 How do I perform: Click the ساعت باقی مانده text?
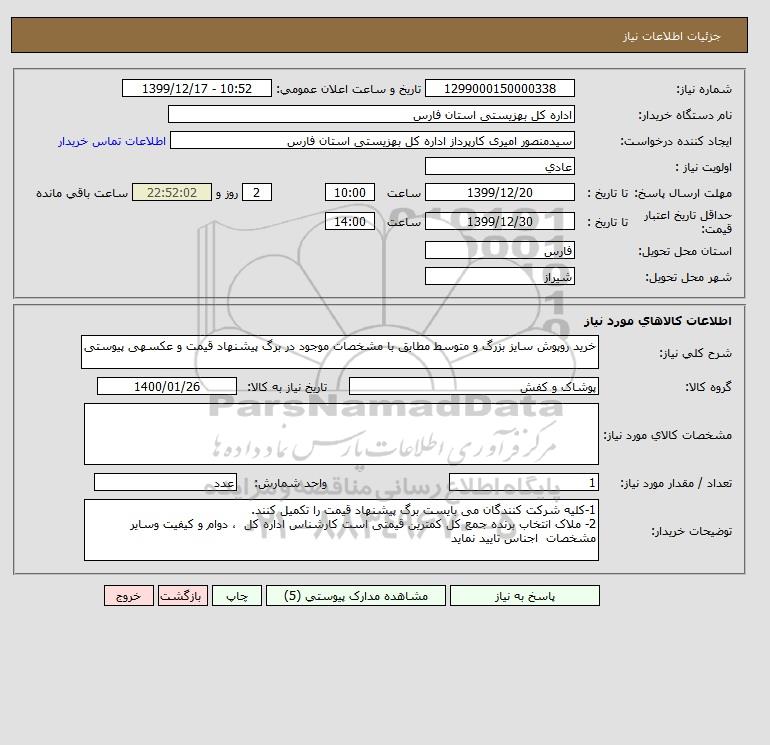82,193
